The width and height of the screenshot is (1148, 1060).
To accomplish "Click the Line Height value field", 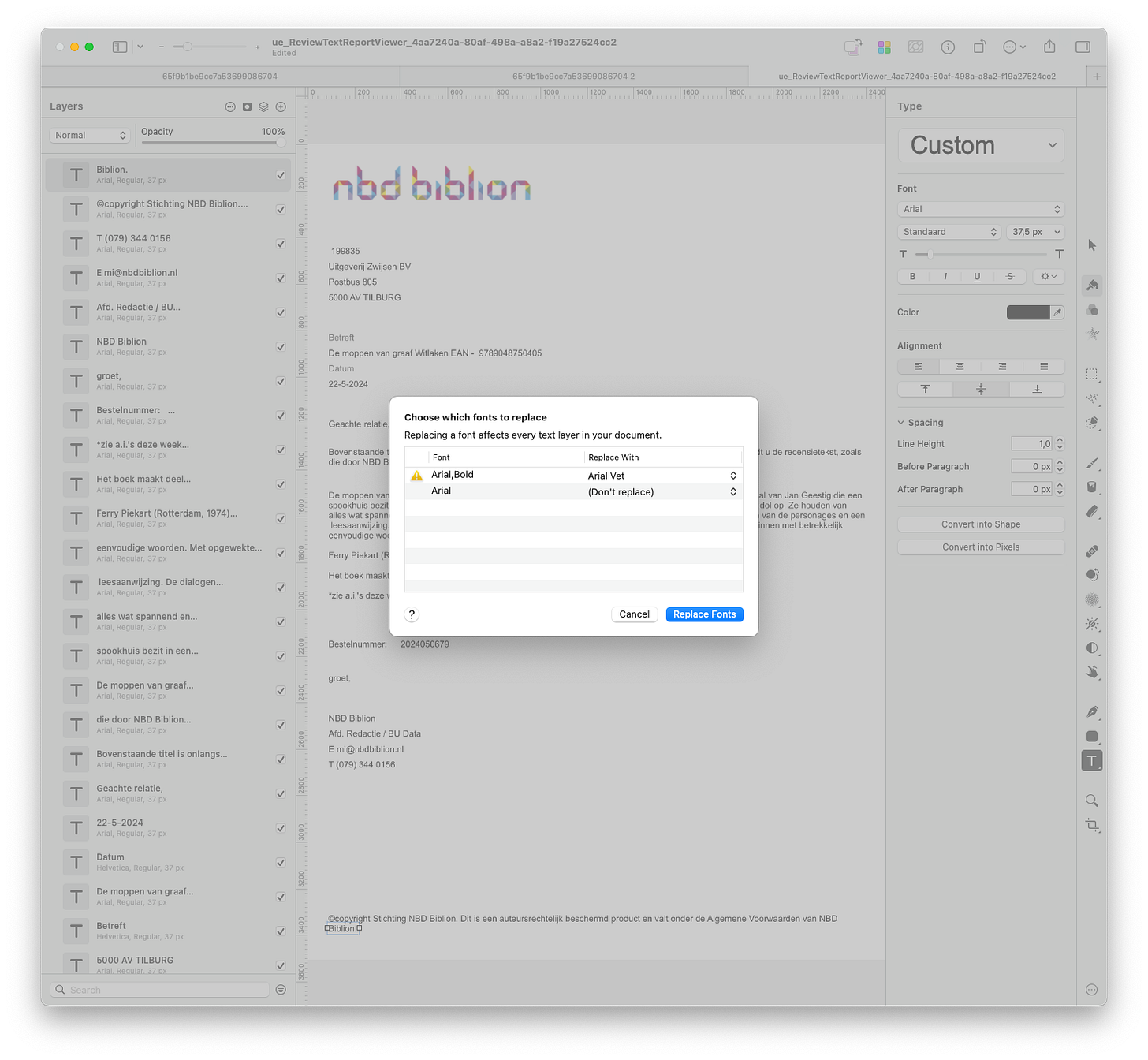I will pyautogui.click(x=1032, y=444).
